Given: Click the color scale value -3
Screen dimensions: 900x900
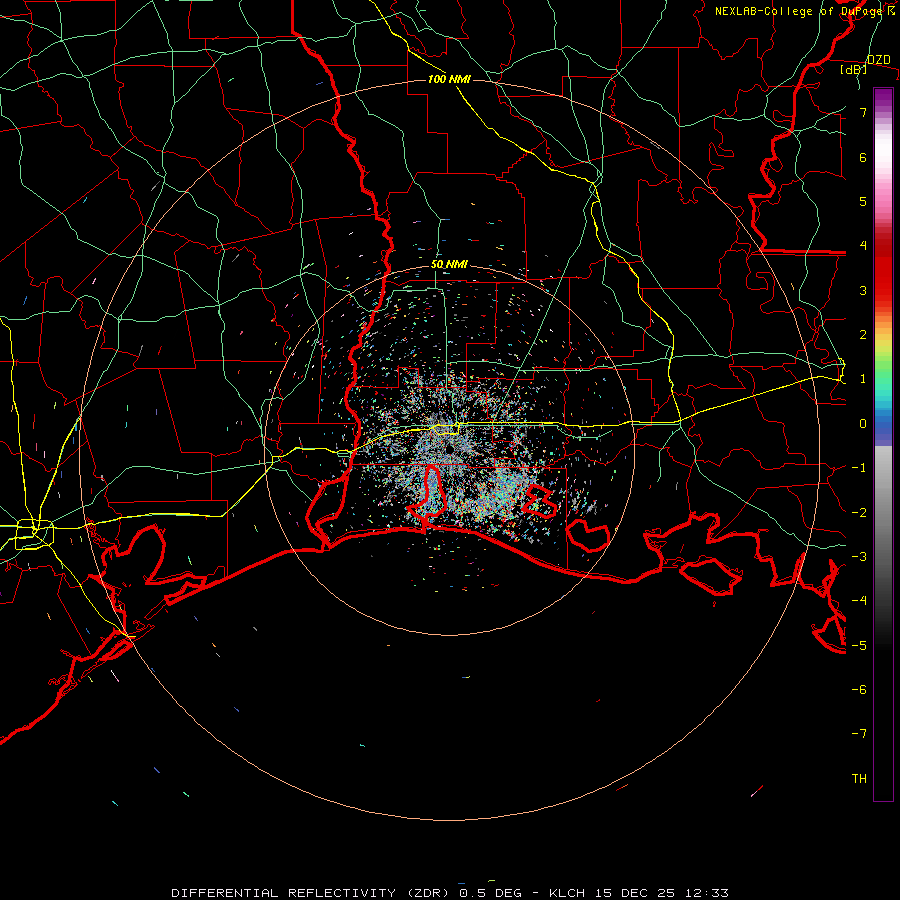Looking at the screenshot, I should pyautogui.click(x=859, y=556).
